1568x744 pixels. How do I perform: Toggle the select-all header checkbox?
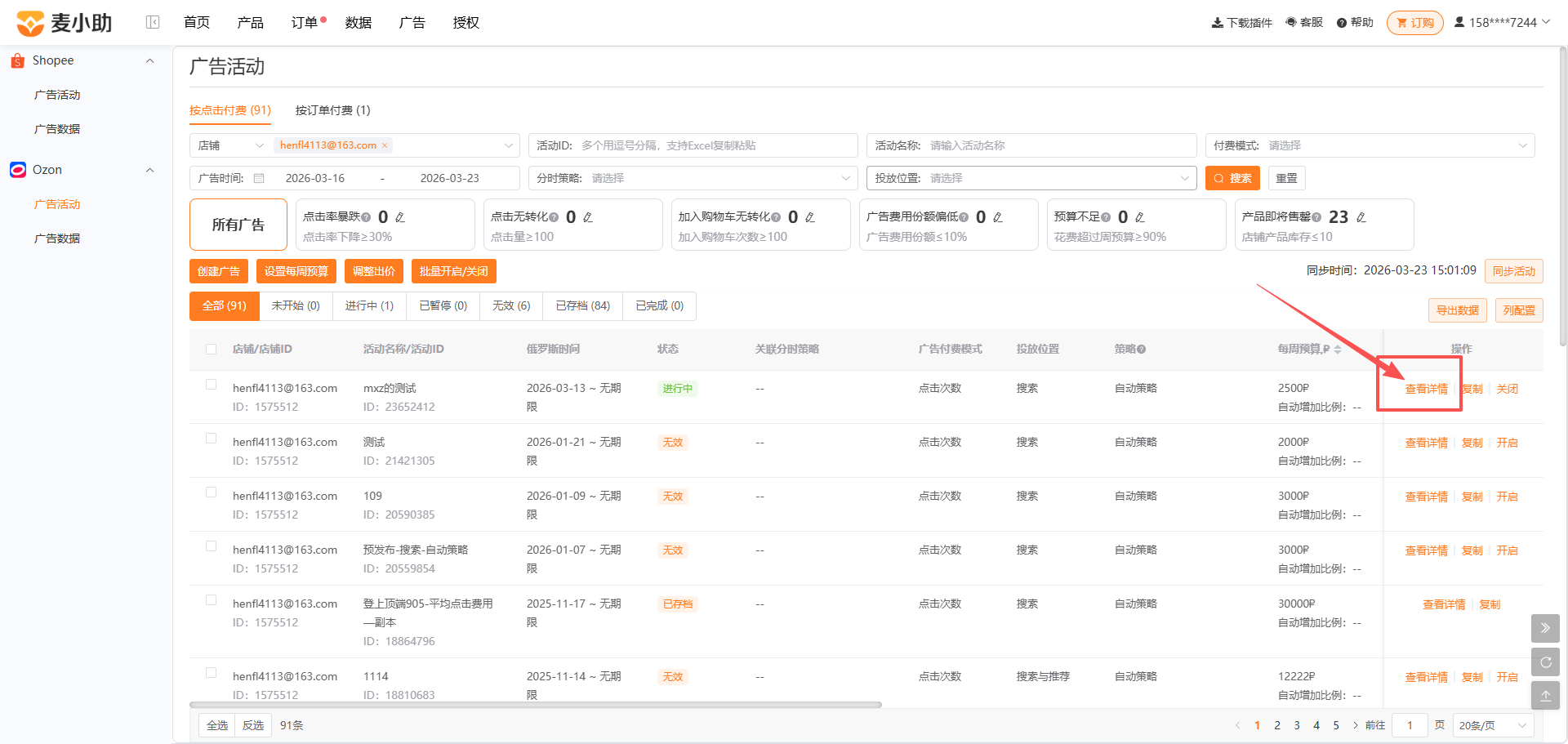[212, 349]
